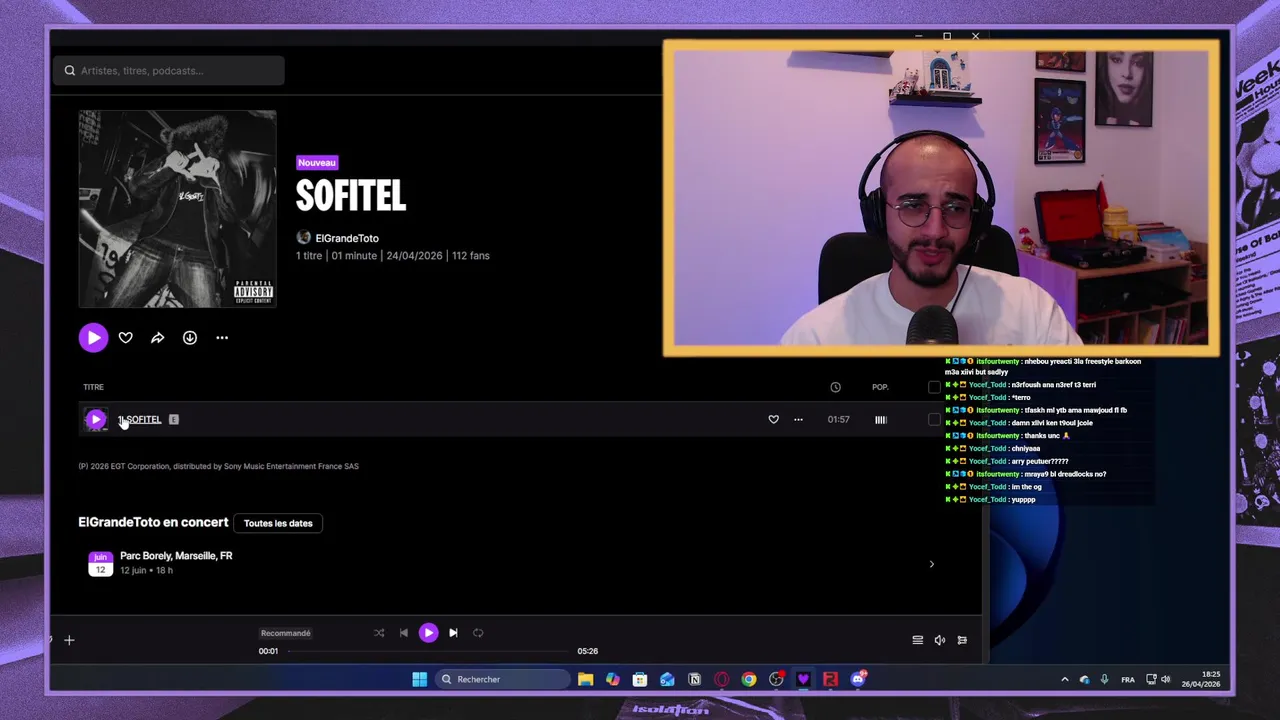This screenshot has height=720, width=1280.
Task: Open Discord from taskbar
Action: point(858,680)
